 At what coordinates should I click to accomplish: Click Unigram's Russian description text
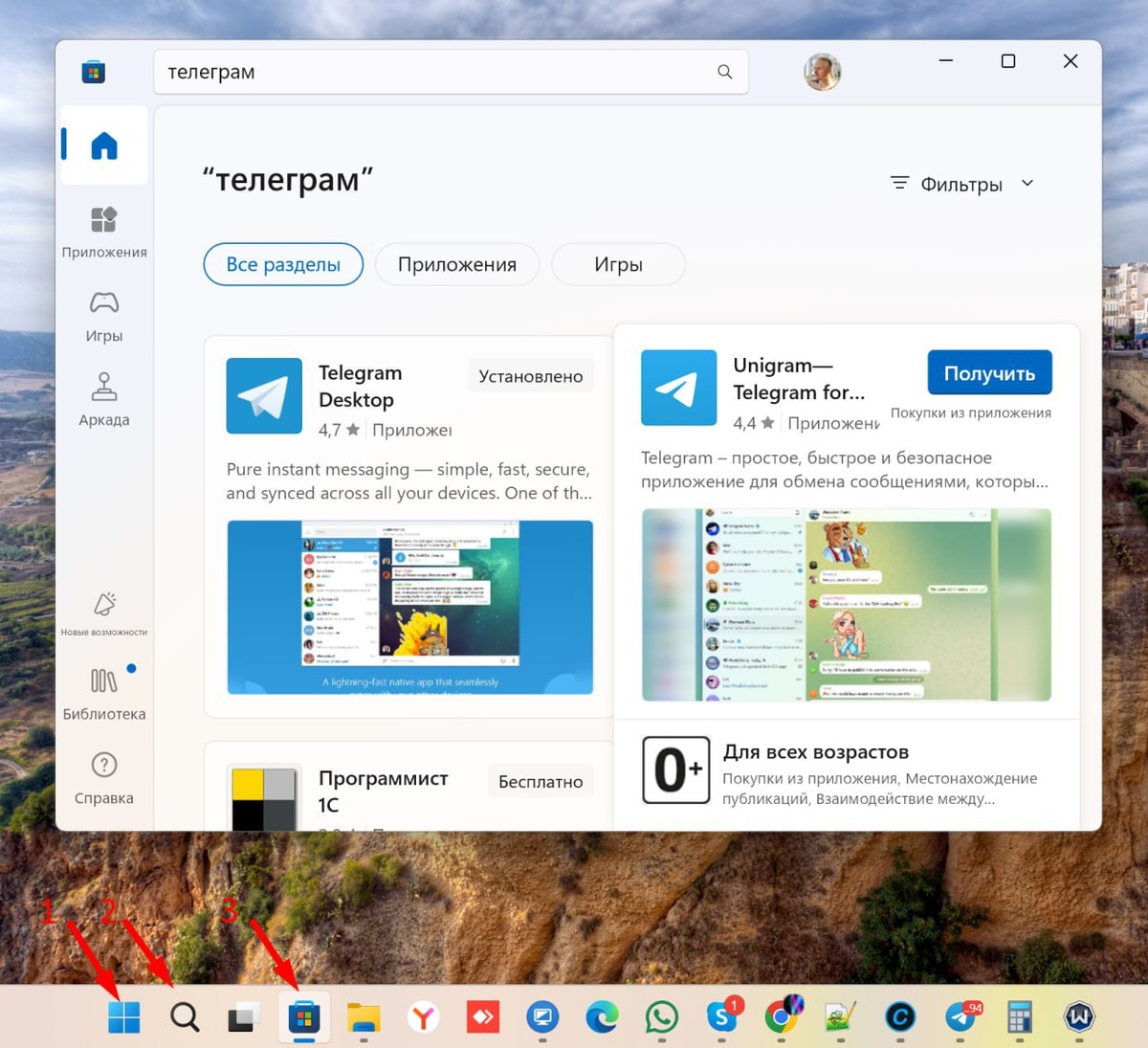coord(845,469)
